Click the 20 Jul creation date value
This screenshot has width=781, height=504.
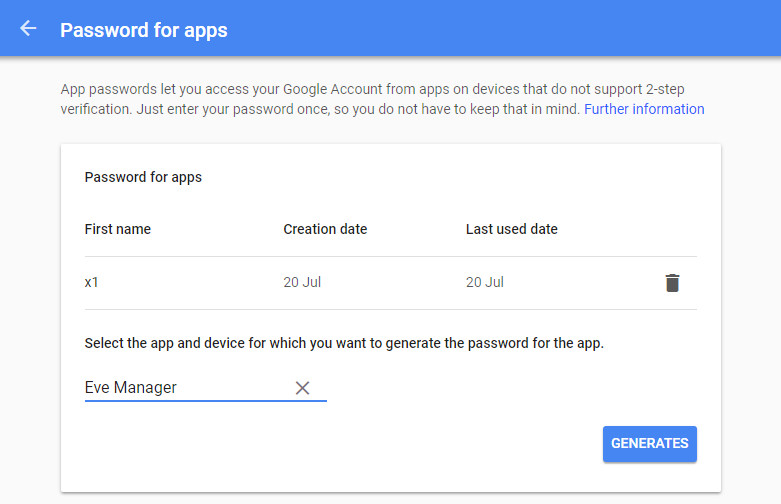click(302, 282)
